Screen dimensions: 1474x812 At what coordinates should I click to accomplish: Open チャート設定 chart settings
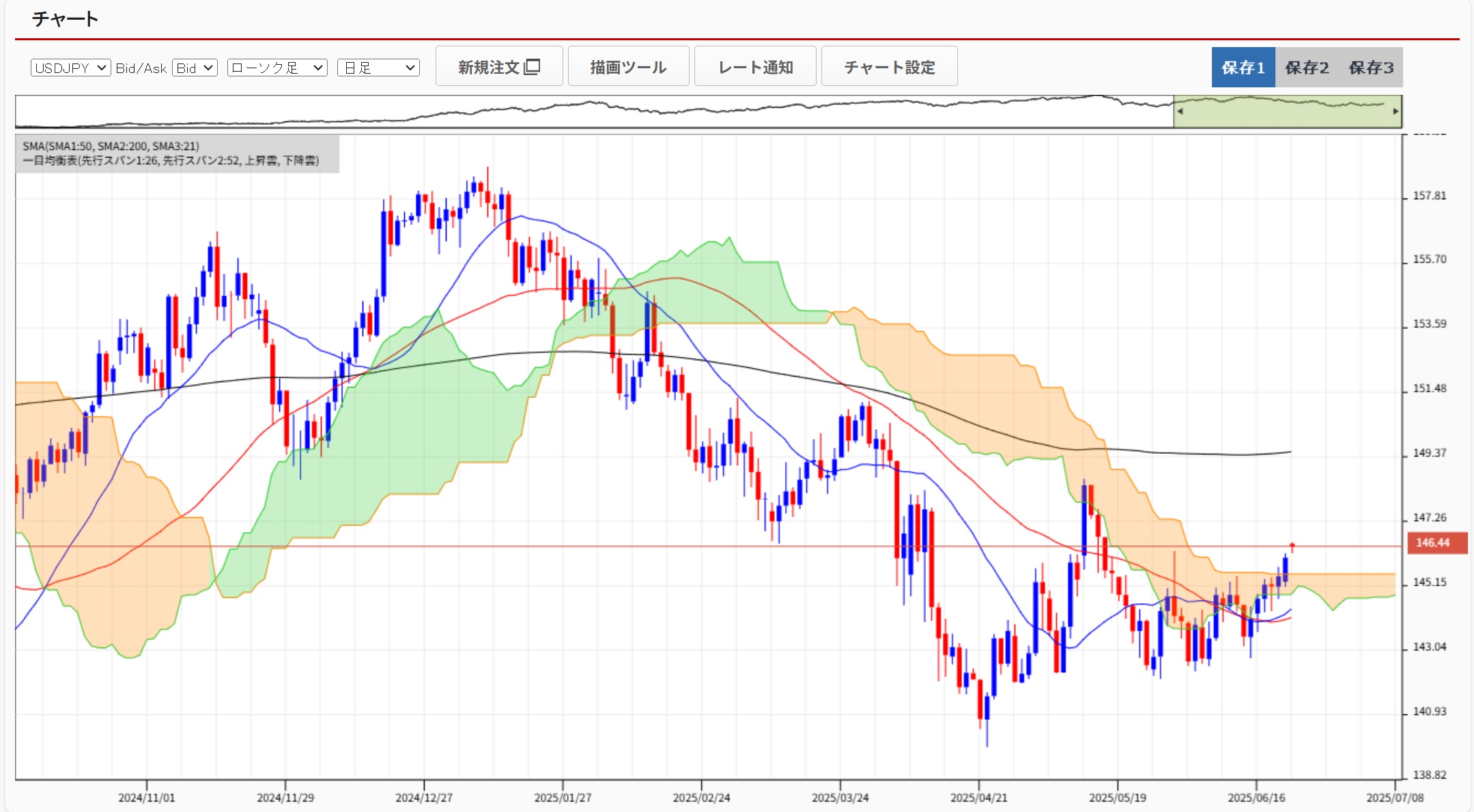pos(889,67)
